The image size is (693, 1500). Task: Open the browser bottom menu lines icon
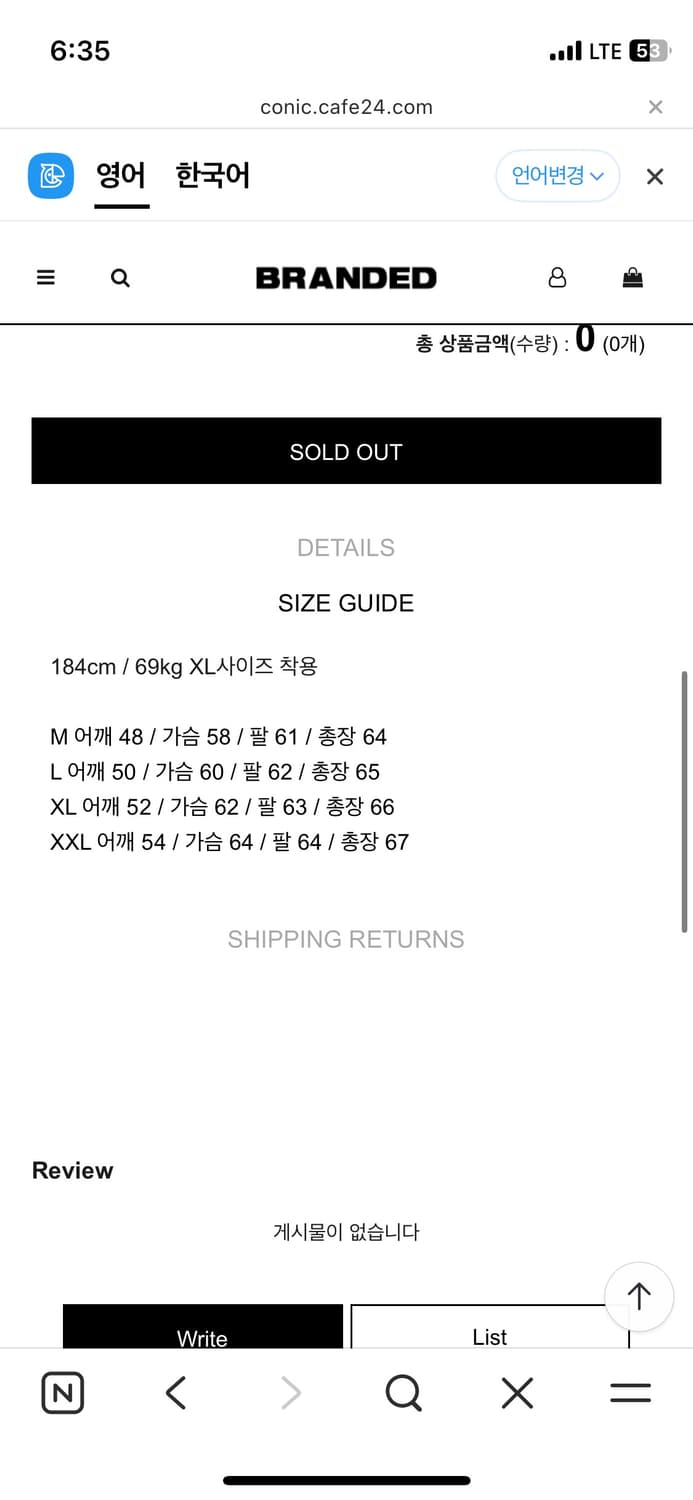(630, 1393)
